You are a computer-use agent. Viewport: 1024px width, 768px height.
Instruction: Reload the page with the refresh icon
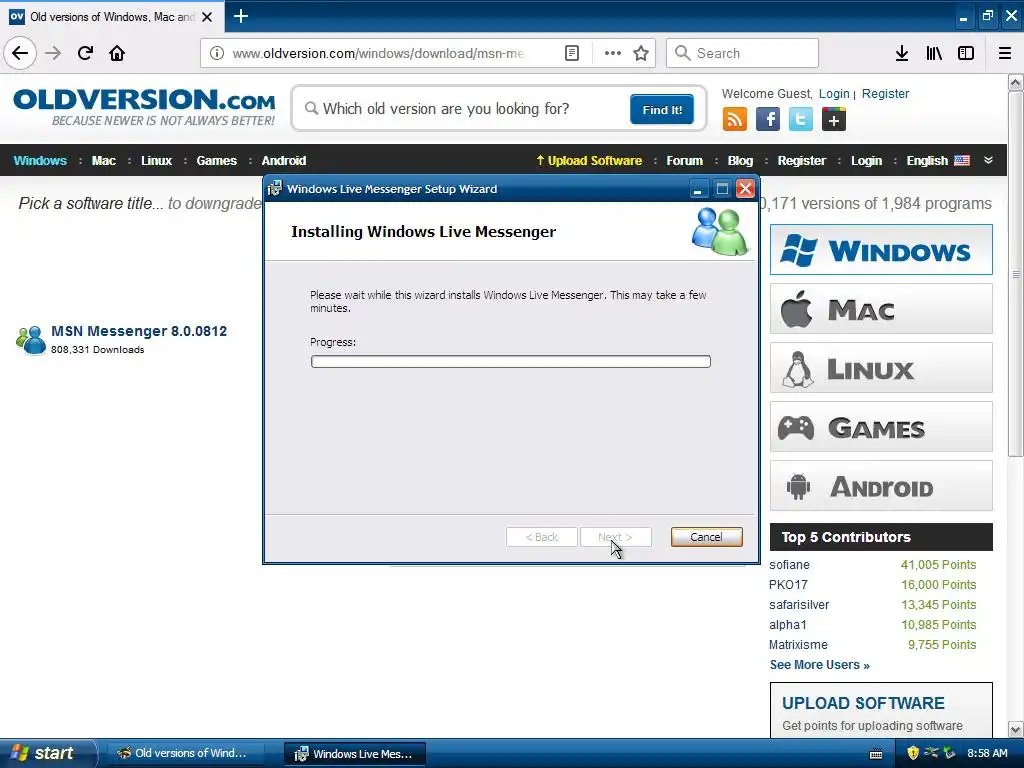(85, 53)
